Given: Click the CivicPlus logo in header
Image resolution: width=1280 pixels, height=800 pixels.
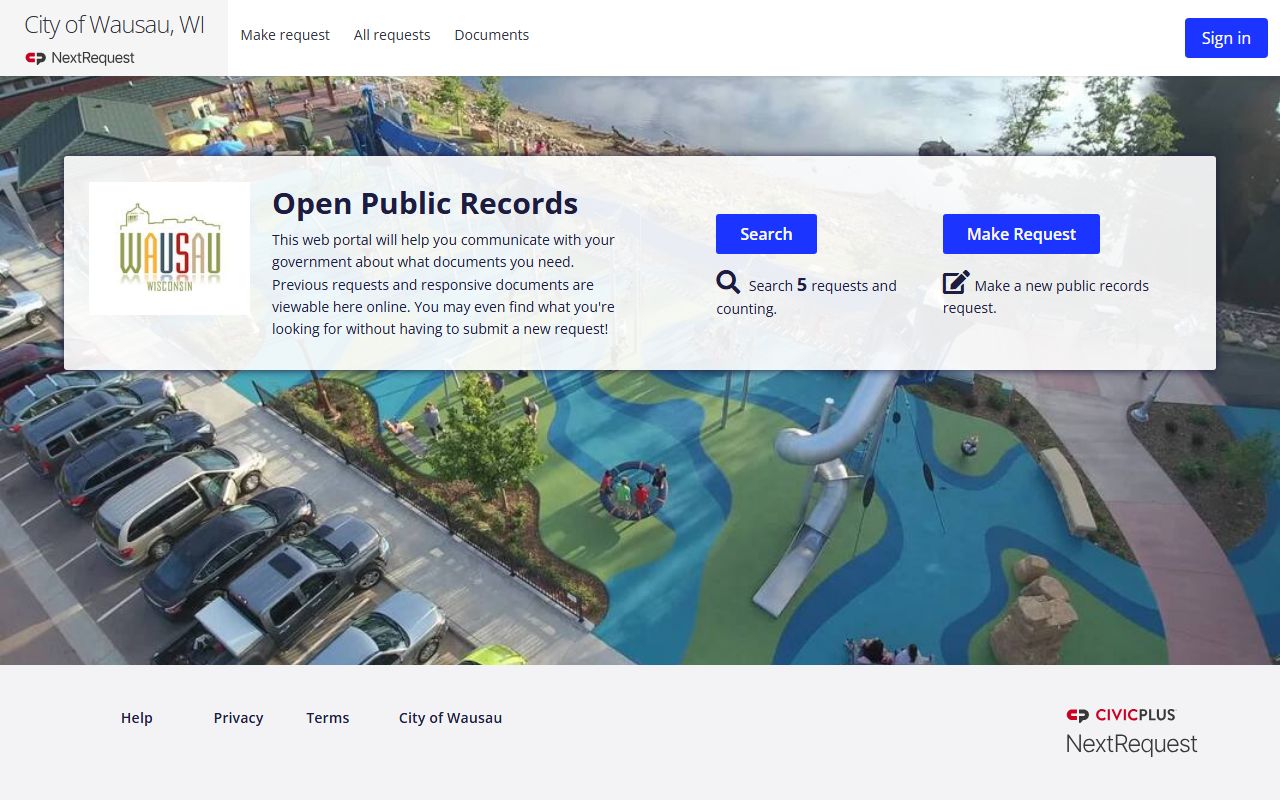Looking at the screenshot, I should tap(36, 58).
